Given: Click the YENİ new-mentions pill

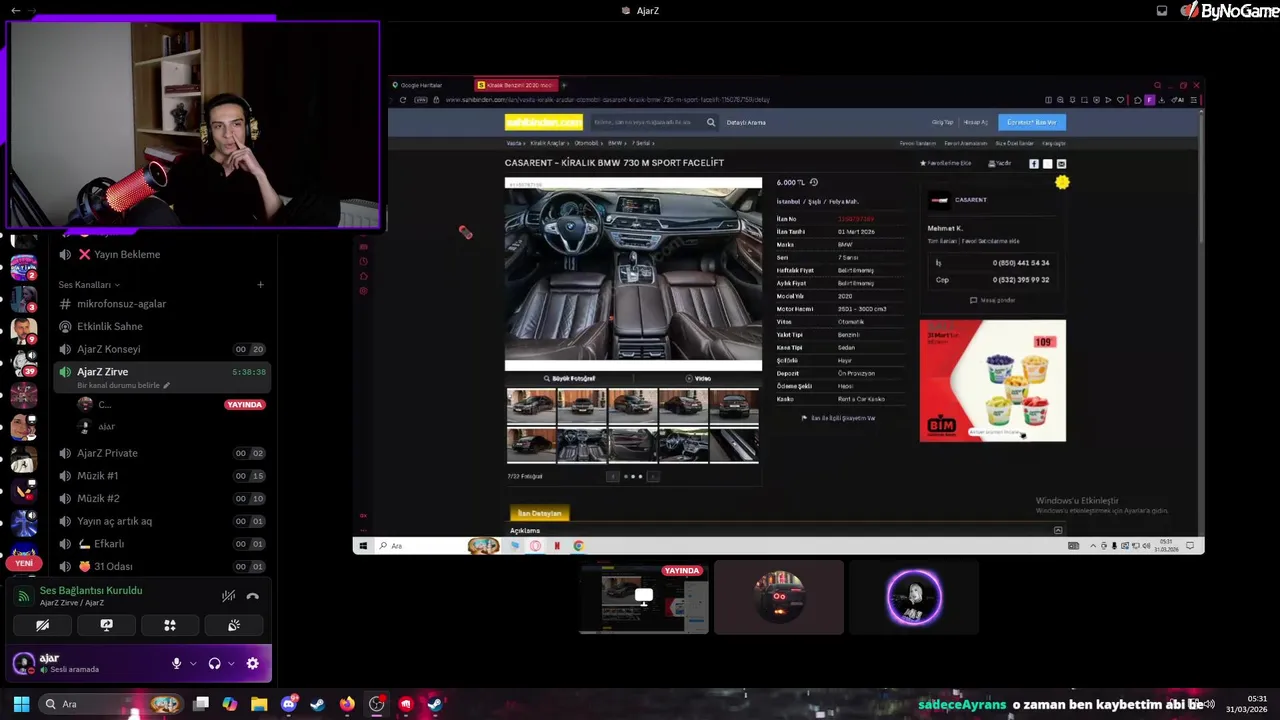Looking at the screenshot, I should pos(24,563).
